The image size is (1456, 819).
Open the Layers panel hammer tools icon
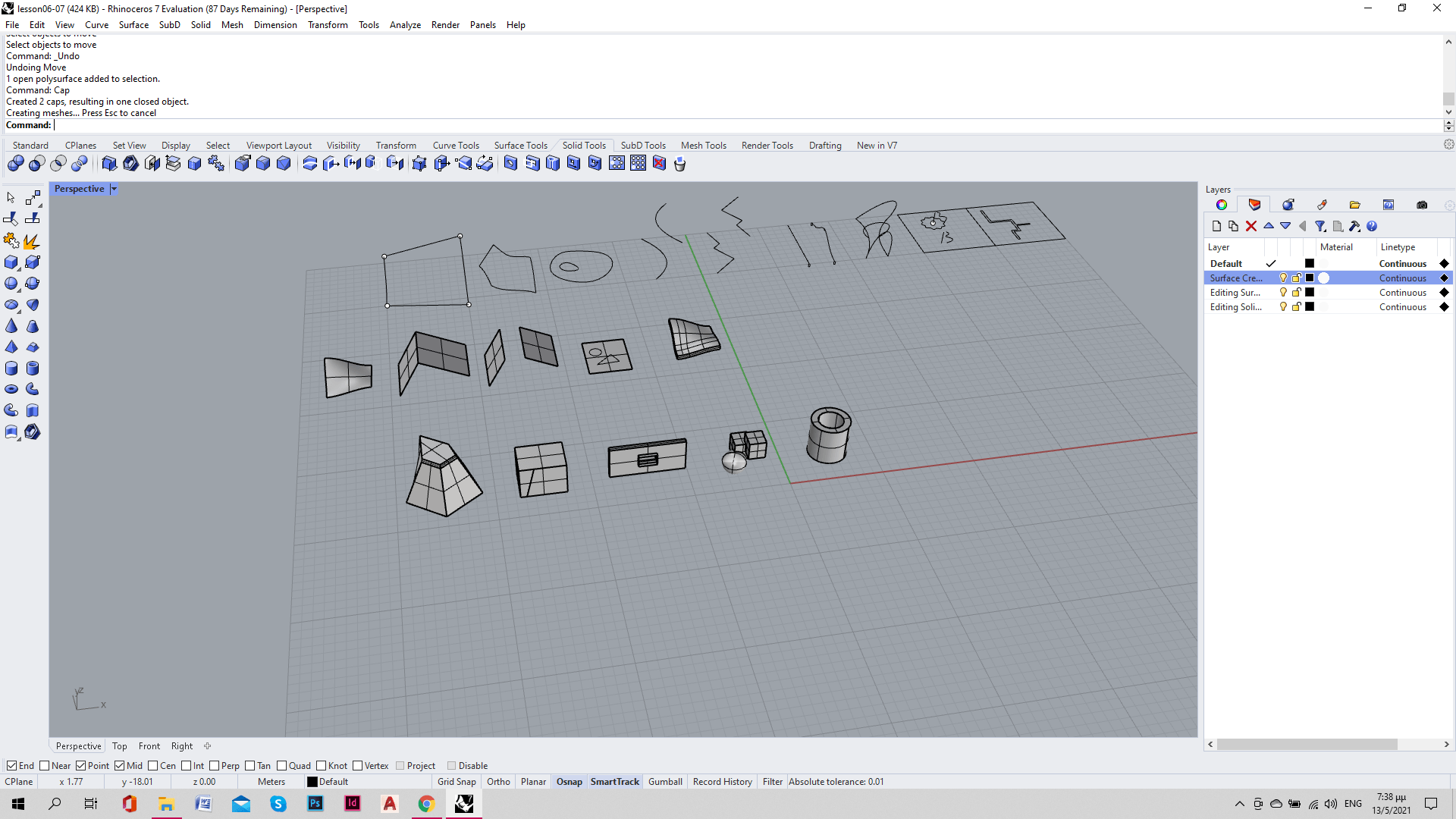click(x=1354, y=226)
